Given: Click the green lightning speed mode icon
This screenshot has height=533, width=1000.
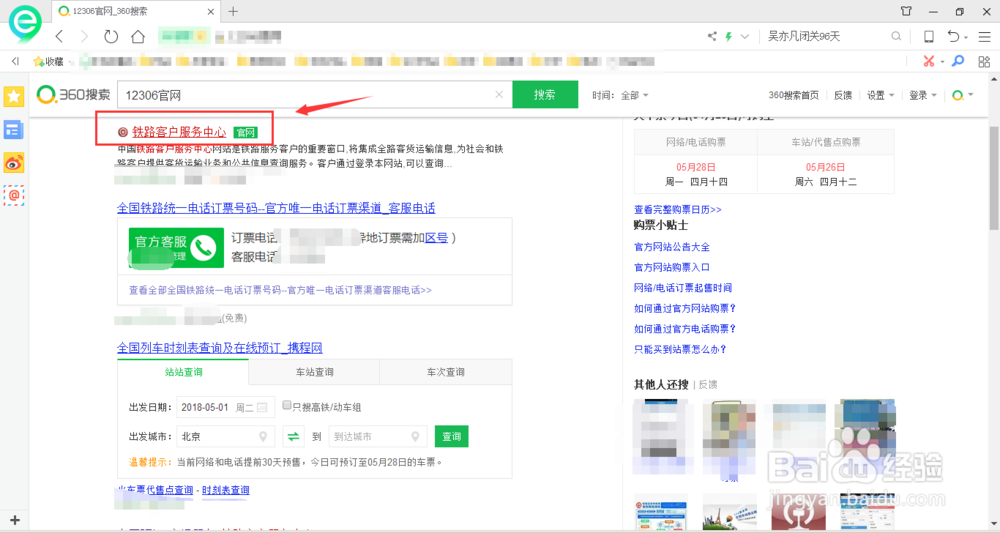Looking at the screenshot, I should coord(728,36).
